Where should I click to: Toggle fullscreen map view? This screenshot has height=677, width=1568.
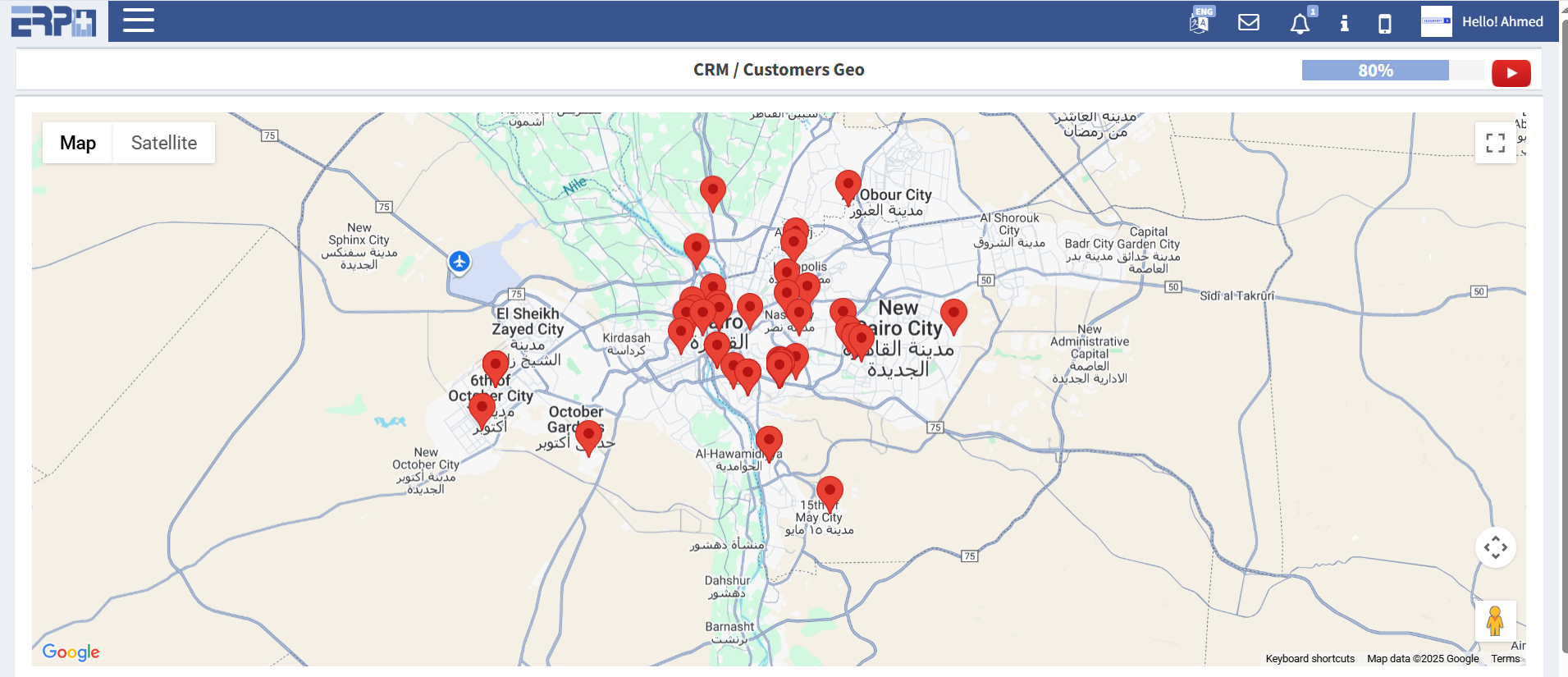[x=1495, y=143]
